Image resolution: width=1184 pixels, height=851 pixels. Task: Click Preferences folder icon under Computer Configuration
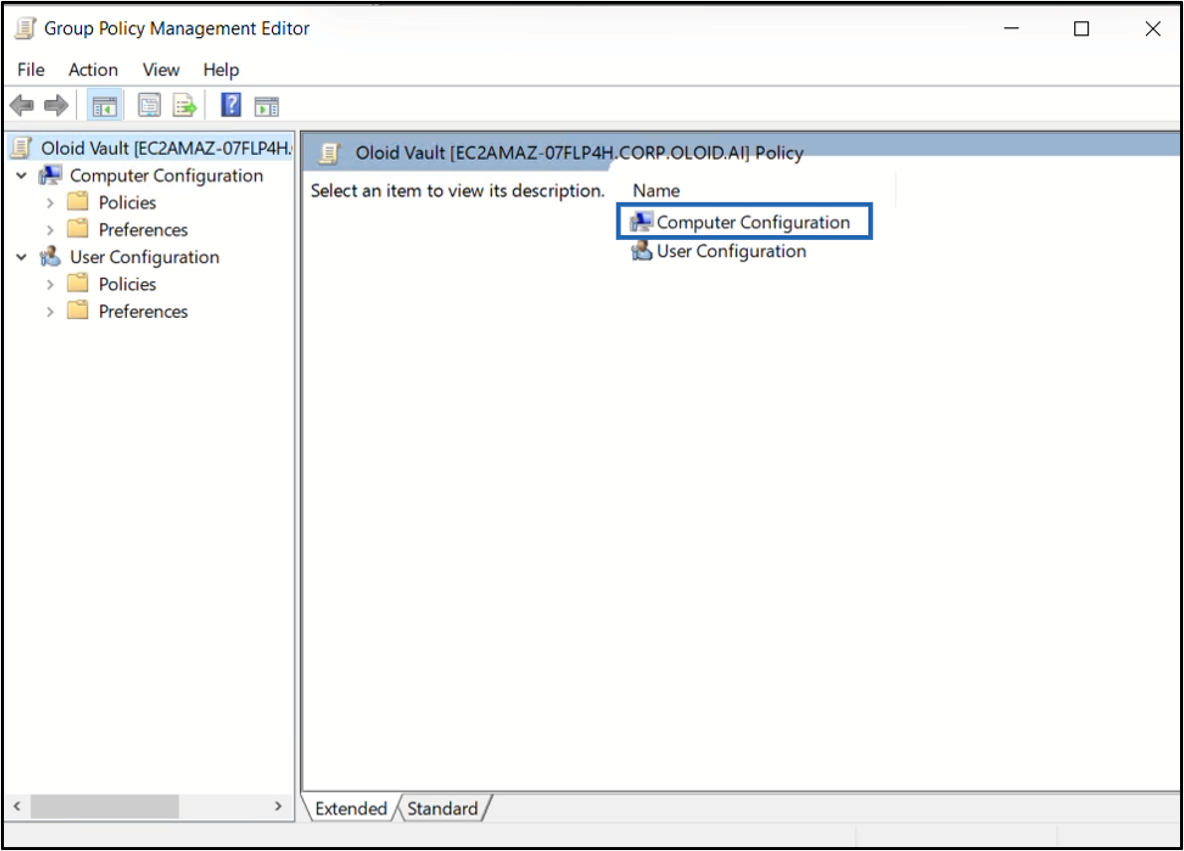pos(78,229)
